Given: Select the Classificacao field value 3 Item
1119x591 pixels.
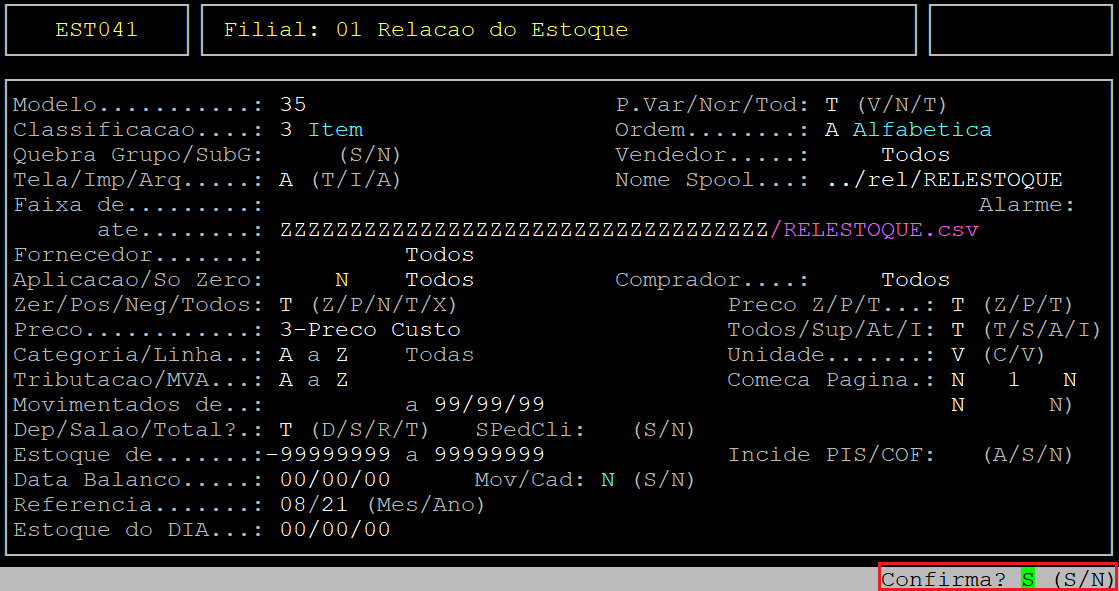Looking at the screenshot, I should pos(321,130).
